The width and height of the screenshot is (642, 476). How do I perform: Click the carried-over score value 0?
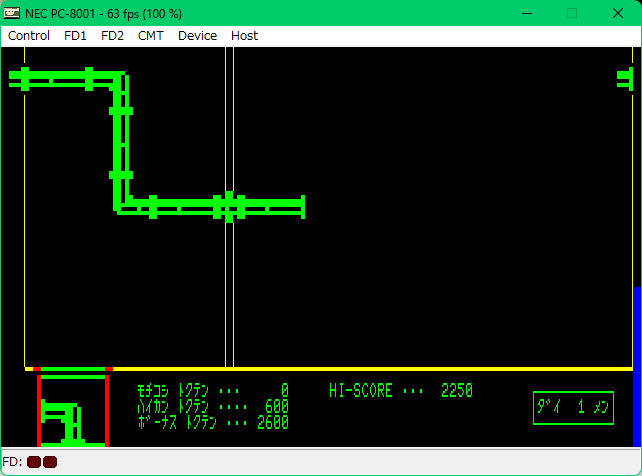[285, 390]
